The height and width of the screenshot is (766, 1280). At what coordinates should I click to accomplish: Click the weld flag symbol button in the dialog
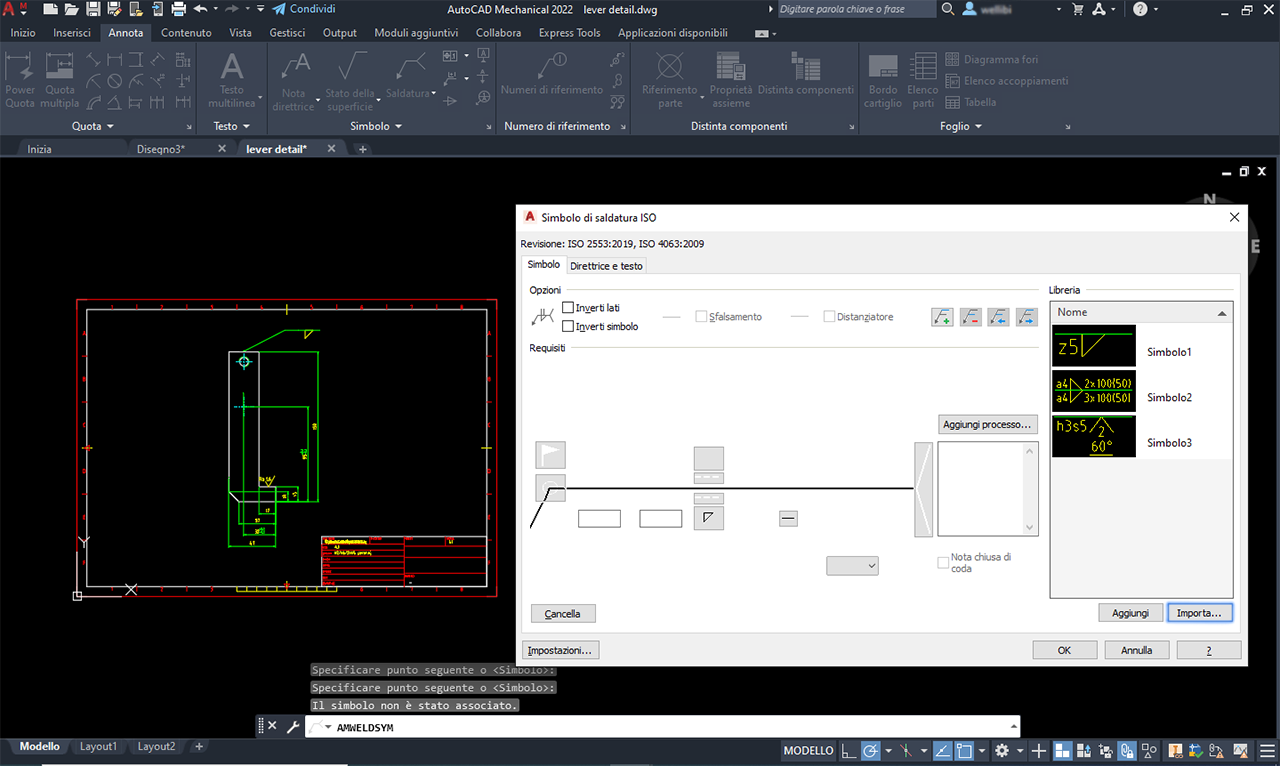click(551, 455)
